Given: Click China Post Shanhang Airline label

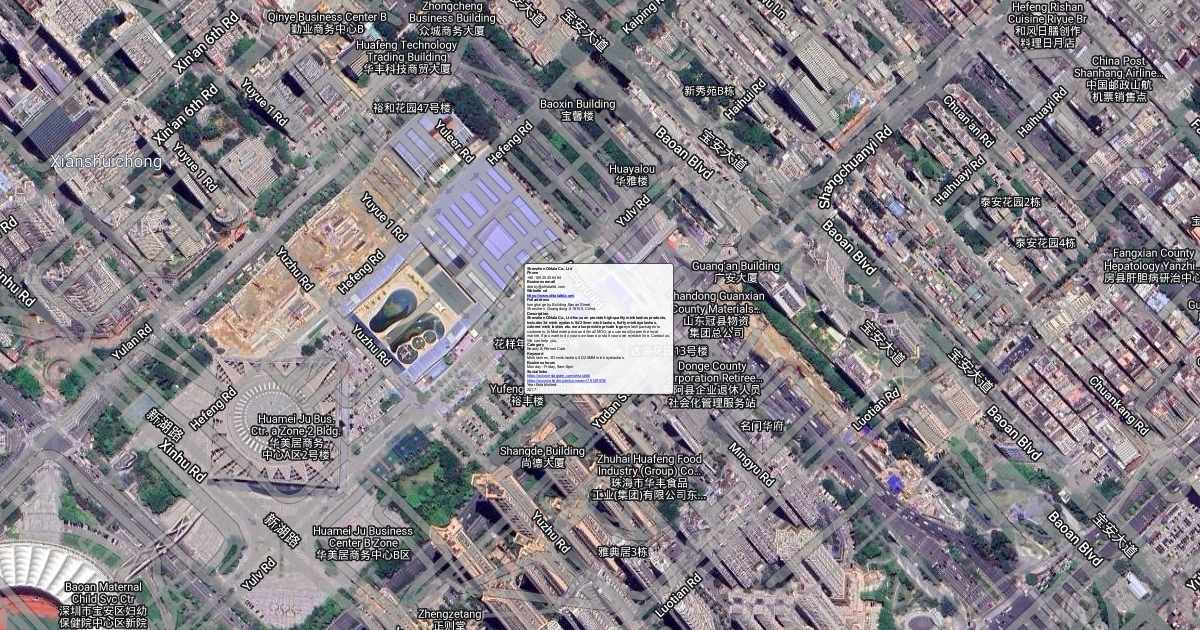Looking at the screenshot, I should [1118, 79].
